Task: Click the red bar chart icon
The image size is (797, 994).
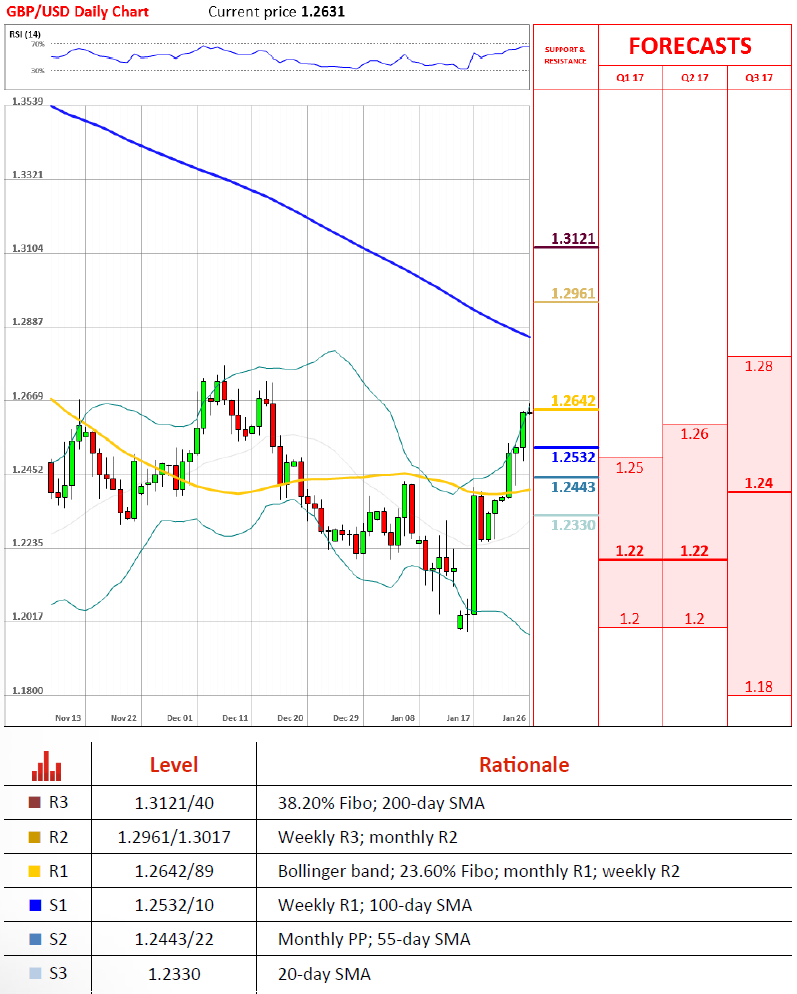Action: pyautogui.click(x=46, y=766)
